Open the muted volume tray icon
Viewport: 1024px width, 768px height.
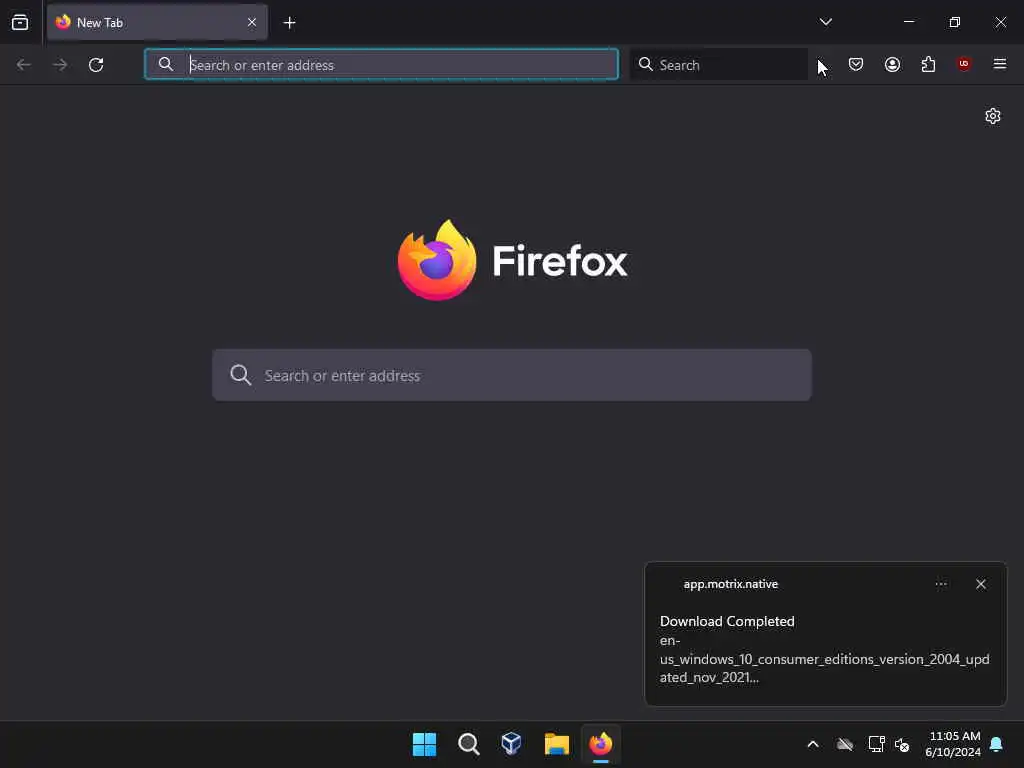902,744
